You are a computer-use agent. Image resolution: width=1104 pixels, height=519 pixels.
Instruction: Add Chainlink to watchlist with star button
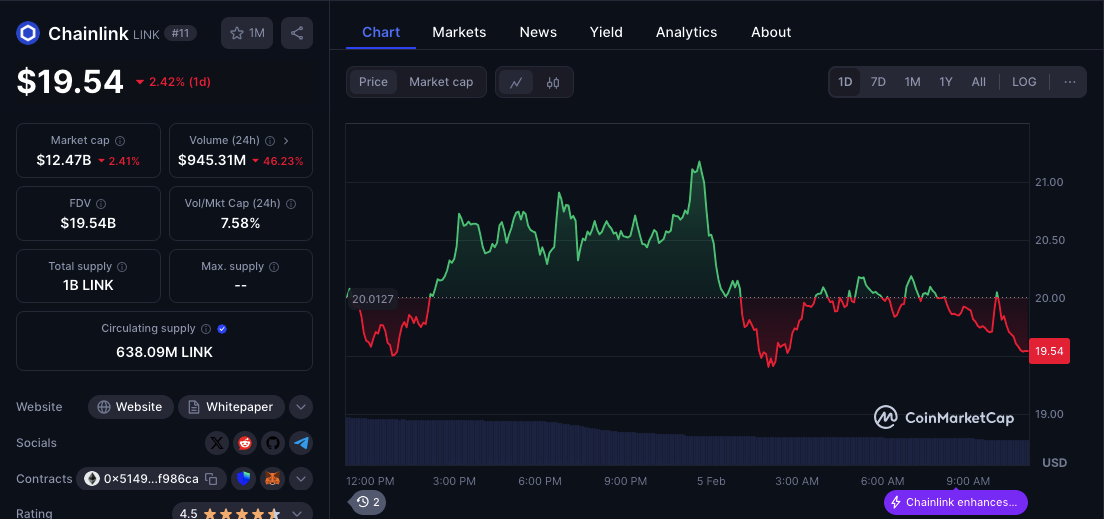click(x=246, y=33)
